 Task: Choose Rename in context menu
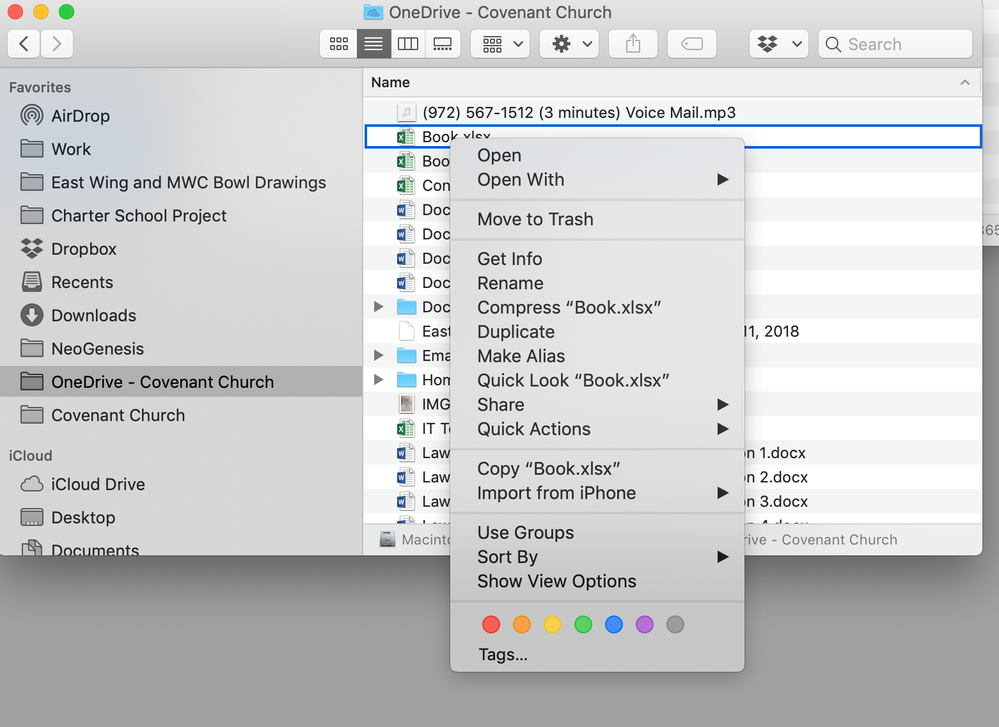tap(597, 283)
